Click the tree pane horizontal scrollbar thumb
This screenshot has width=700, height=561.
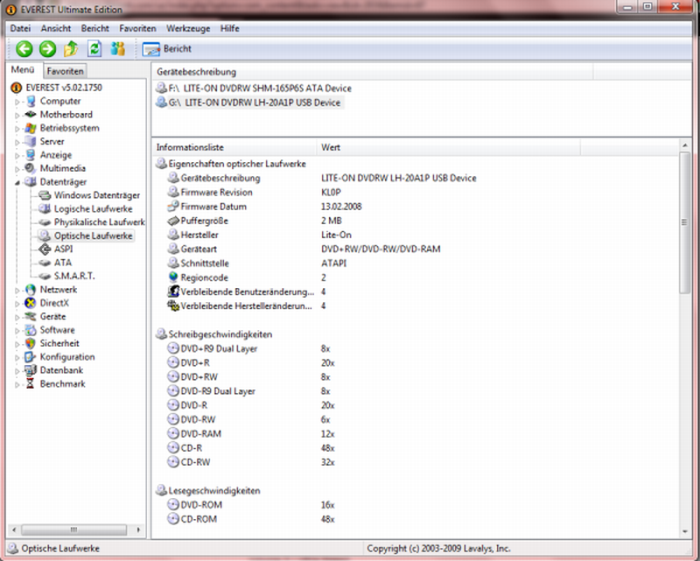click(74, 530)
